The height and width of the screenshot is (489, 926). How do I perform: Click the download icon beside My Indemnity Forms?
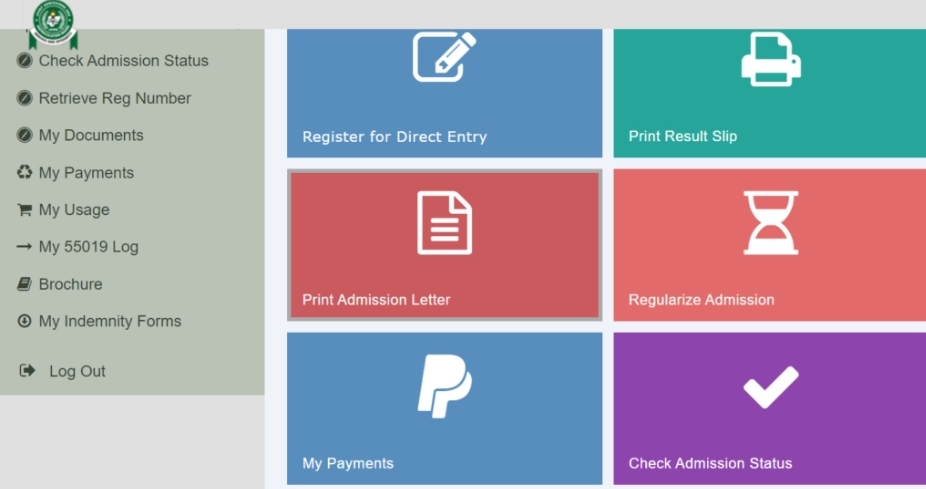[x=24, y=321]
